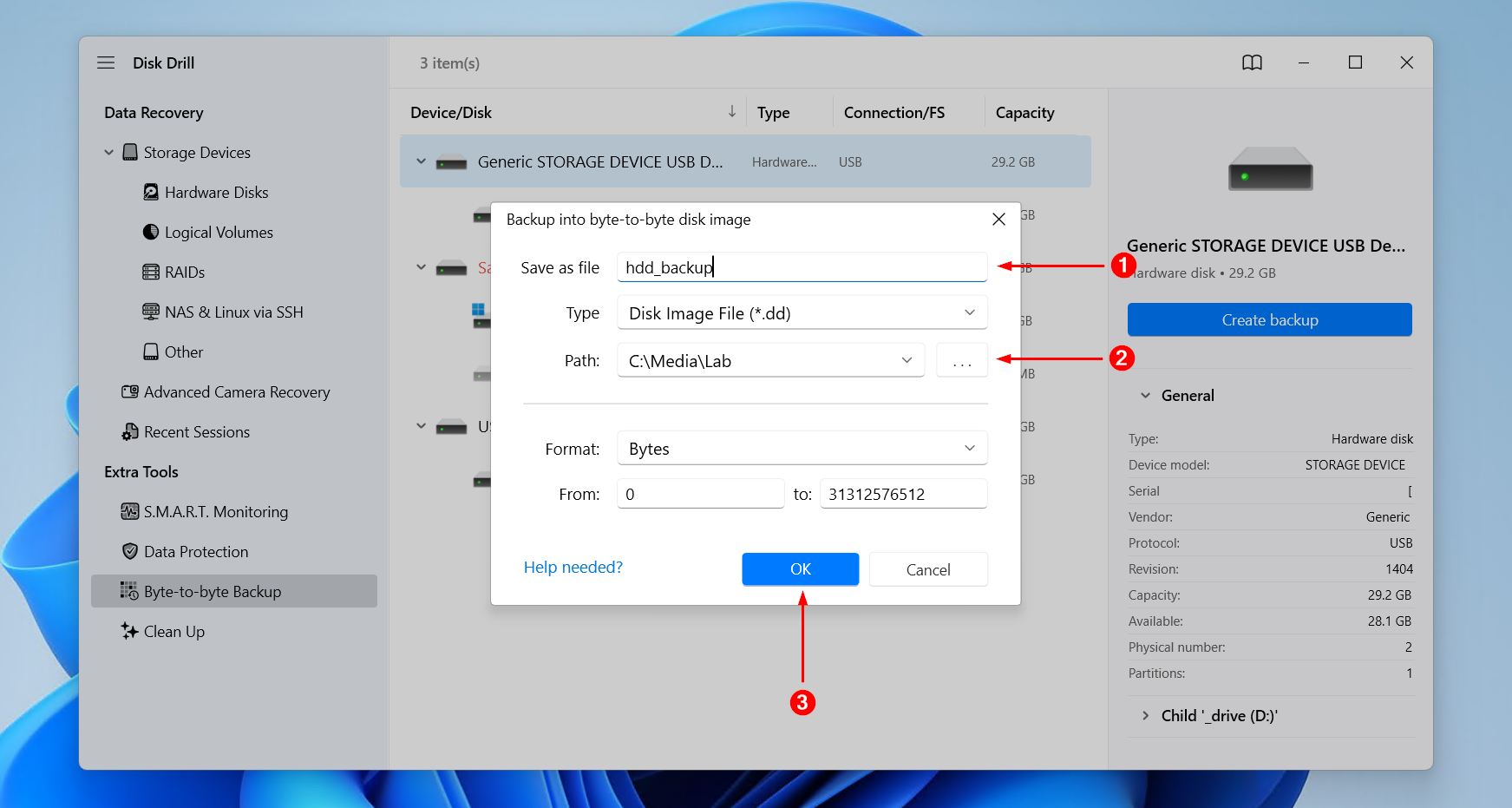Click the Save as file text field

click(x=802, y=267)
